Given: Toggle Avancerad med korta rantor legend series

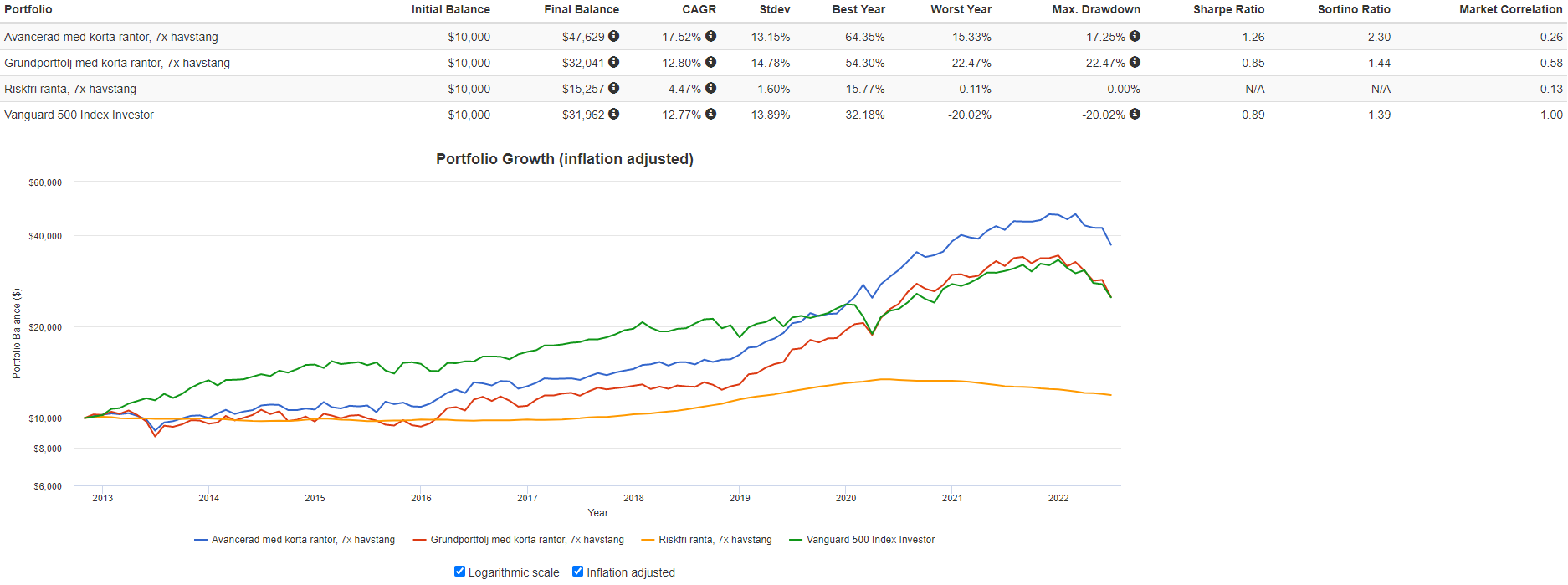Looking at the screenshot, I should [302, 540].
